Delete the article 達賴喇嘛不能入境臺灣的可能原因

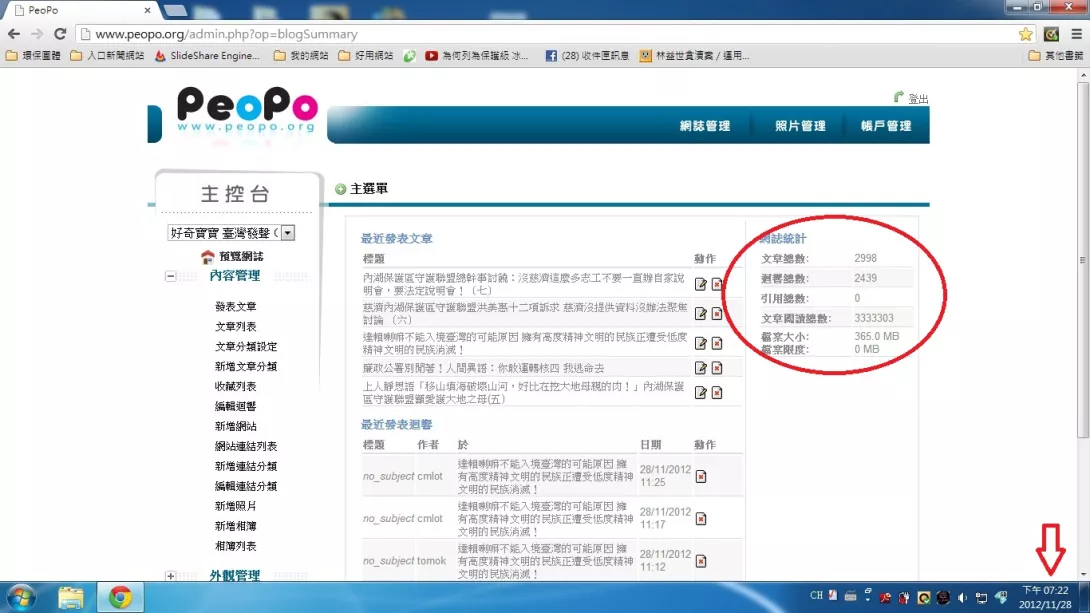click(717, 343)
